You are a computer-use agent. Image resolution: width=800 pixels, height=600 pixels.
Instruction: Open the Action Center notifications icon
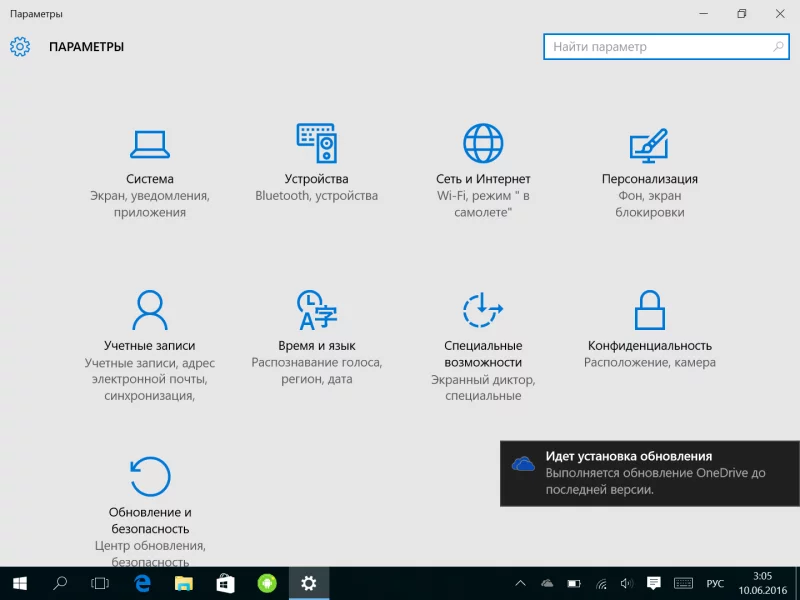pos(653,583)
